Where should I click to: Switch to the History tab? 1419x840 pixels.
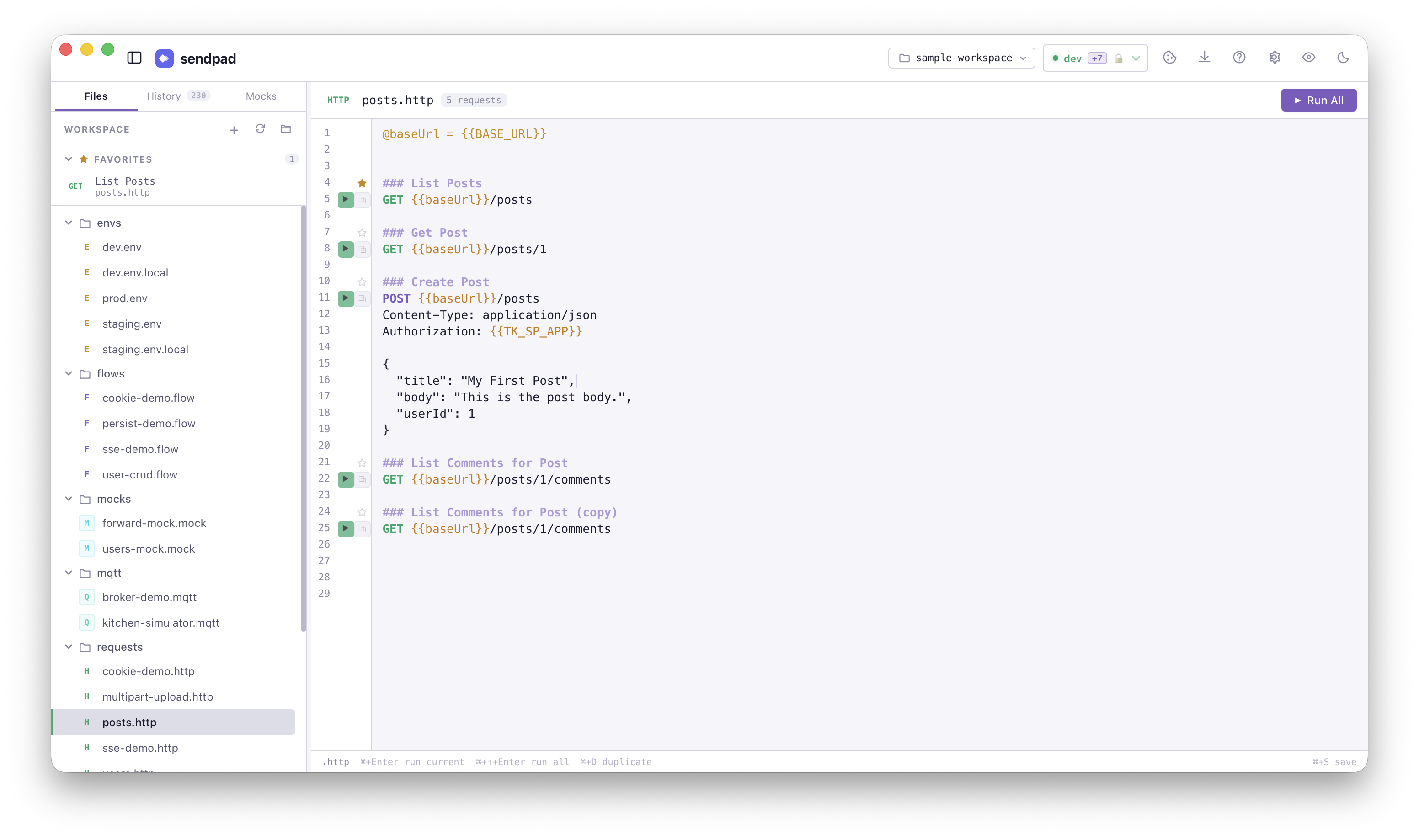tap(178, 96)
